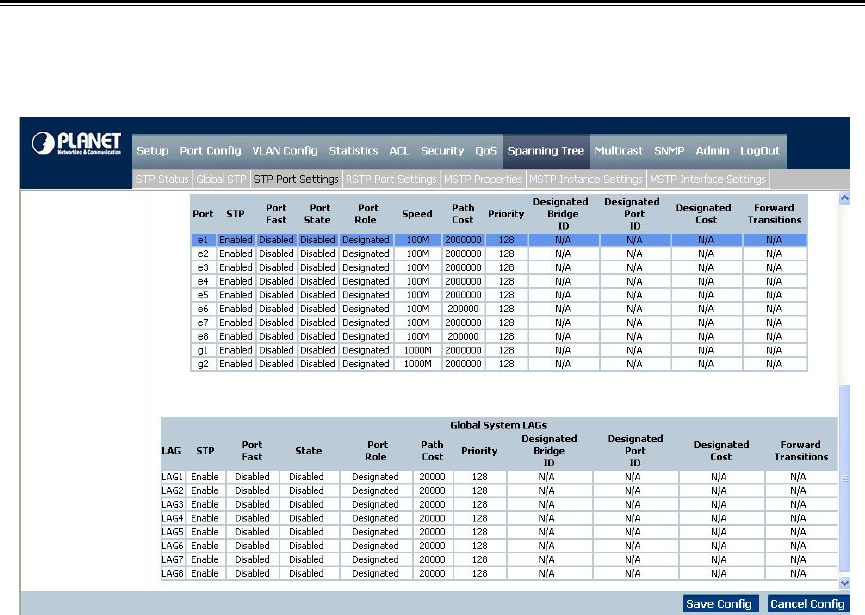Screen dimensions: 865x615
Task: Click the Speed column header
Action: point(417,214)
